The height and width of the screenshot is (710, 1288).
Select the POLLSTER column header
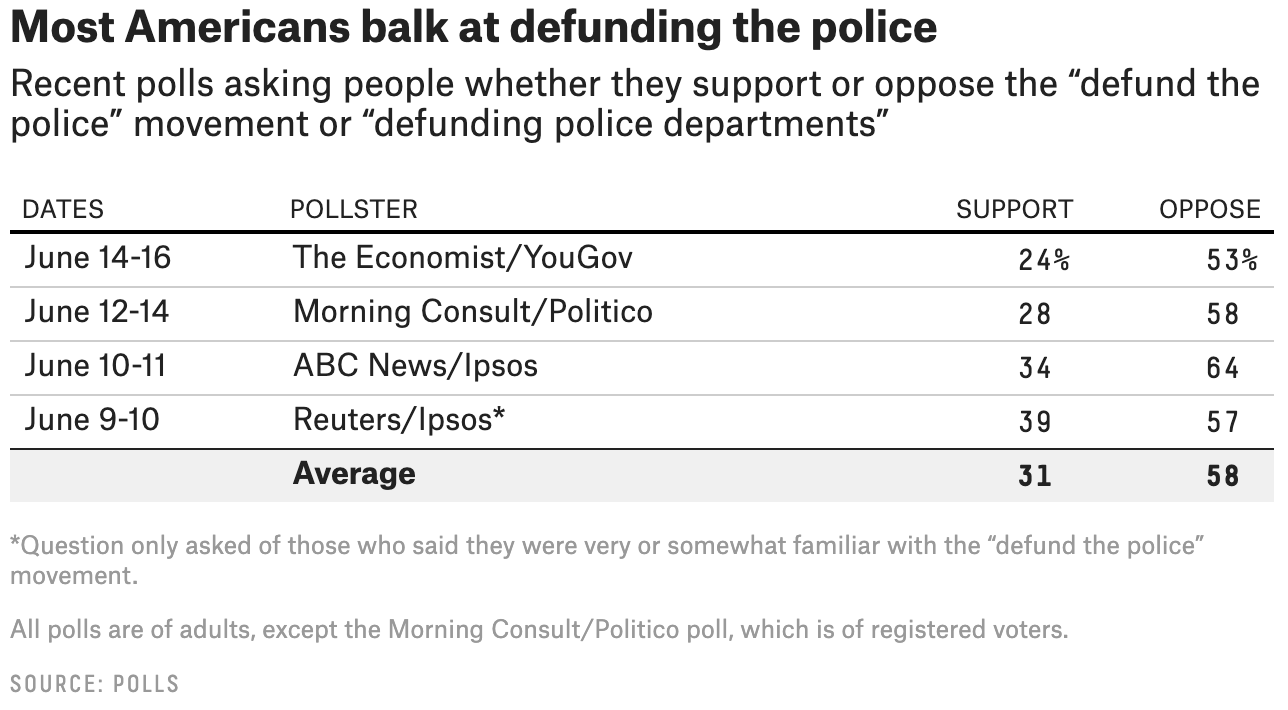pos(354,209)
